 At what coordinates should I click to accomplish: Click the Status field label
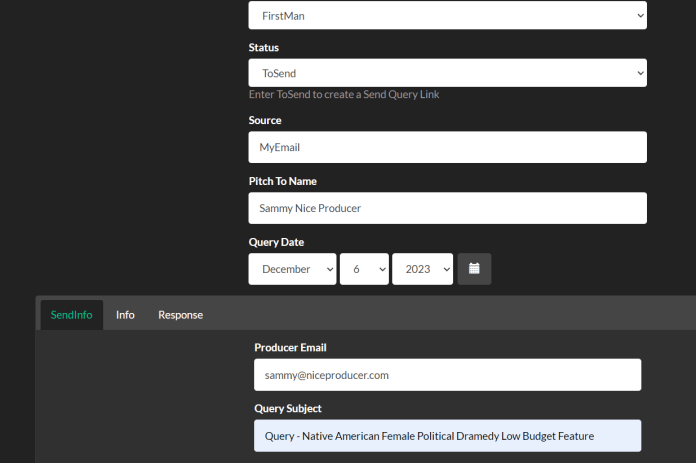pos(264,47)
